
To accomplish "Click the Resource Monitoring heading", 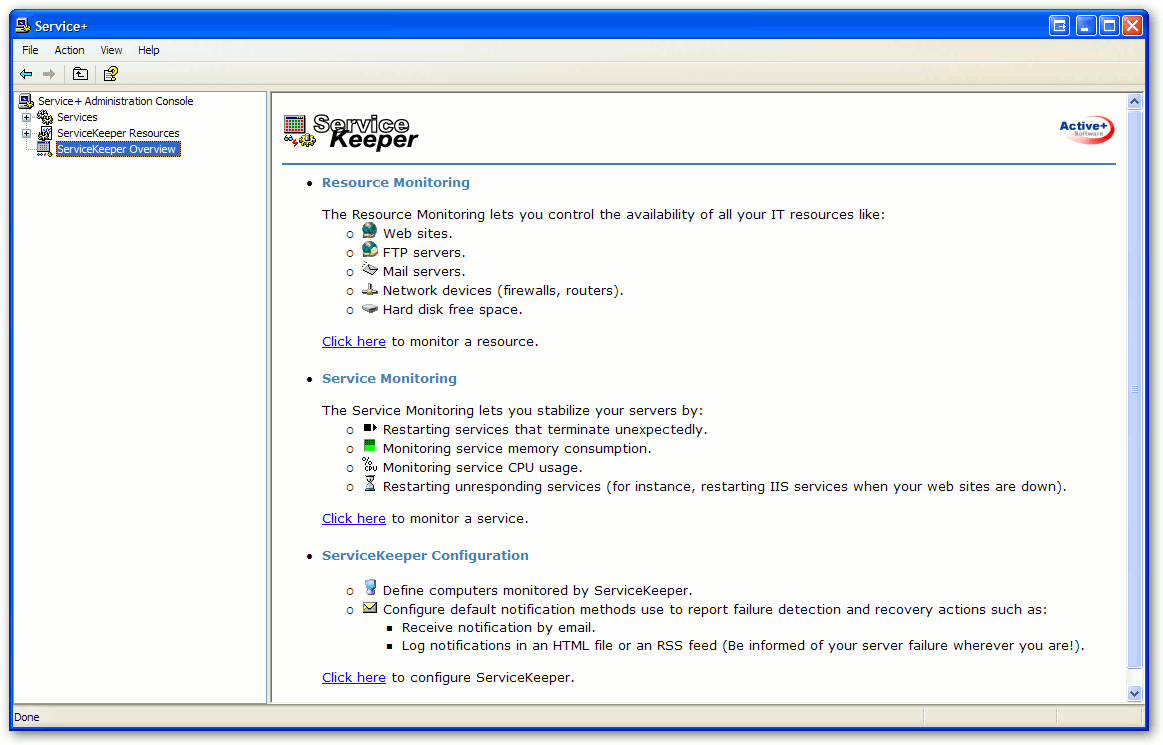I will click(x=395, y=183).
